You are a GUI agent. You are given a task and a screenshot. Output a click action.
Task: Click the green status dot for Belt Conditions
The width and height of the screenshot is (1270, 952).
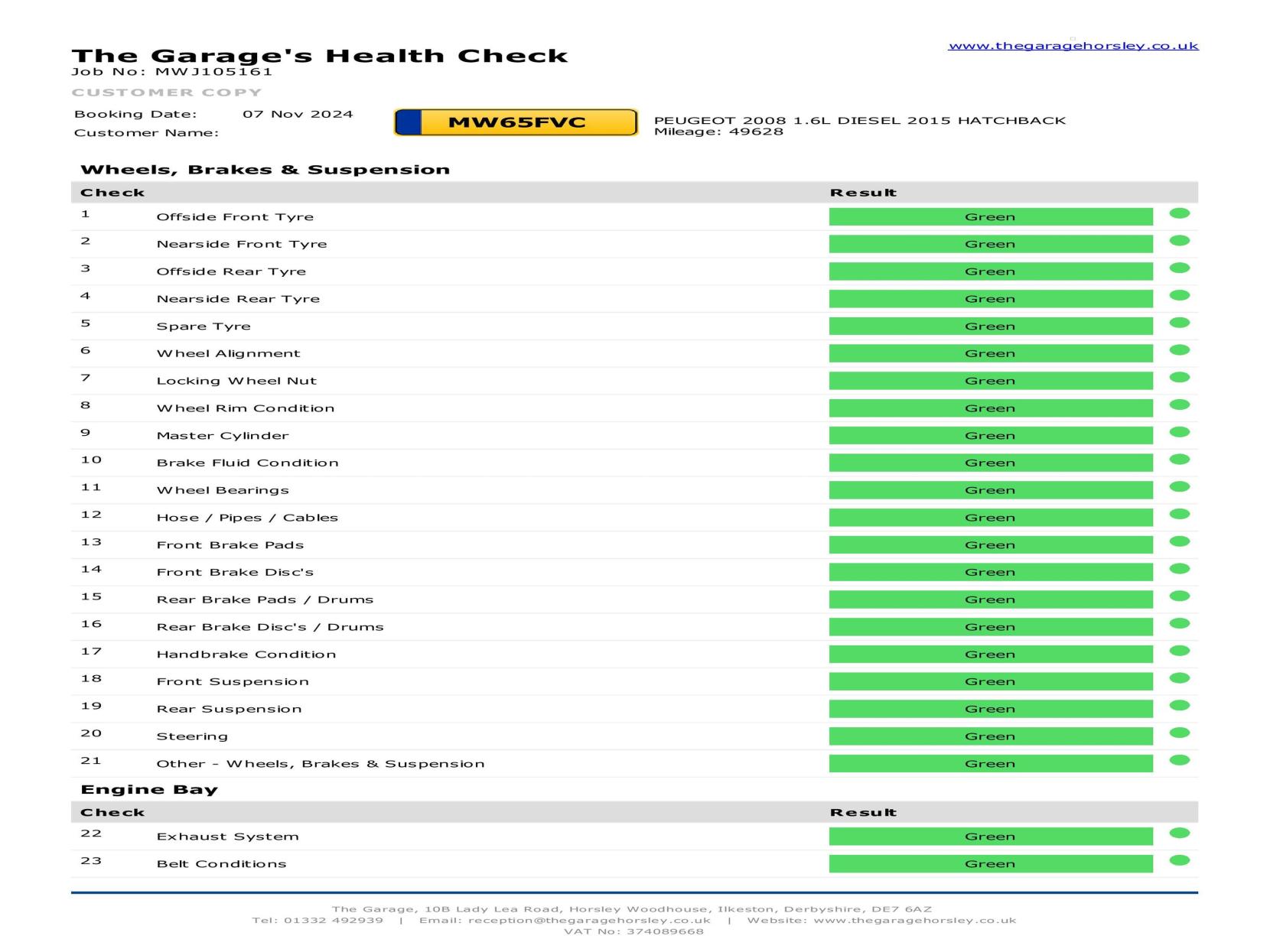[x=1179, y=860]
